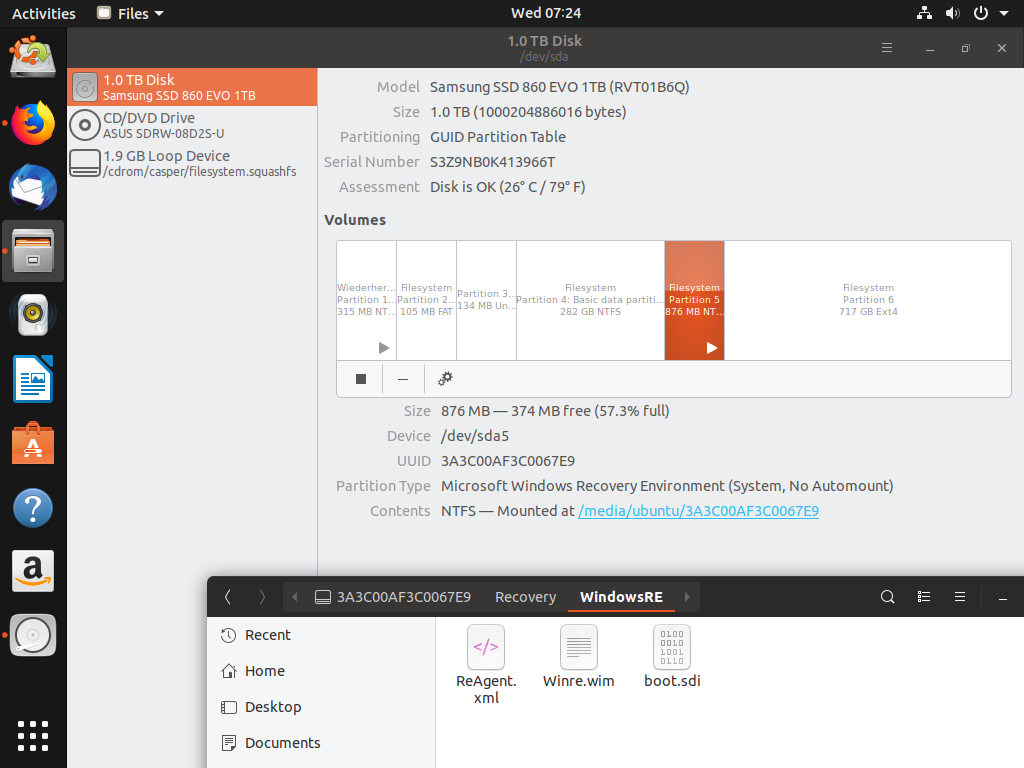Screen dimensions: 1024x768
Task: Launch Rhythmbox from the dock
Action: (x=33, y=315)
